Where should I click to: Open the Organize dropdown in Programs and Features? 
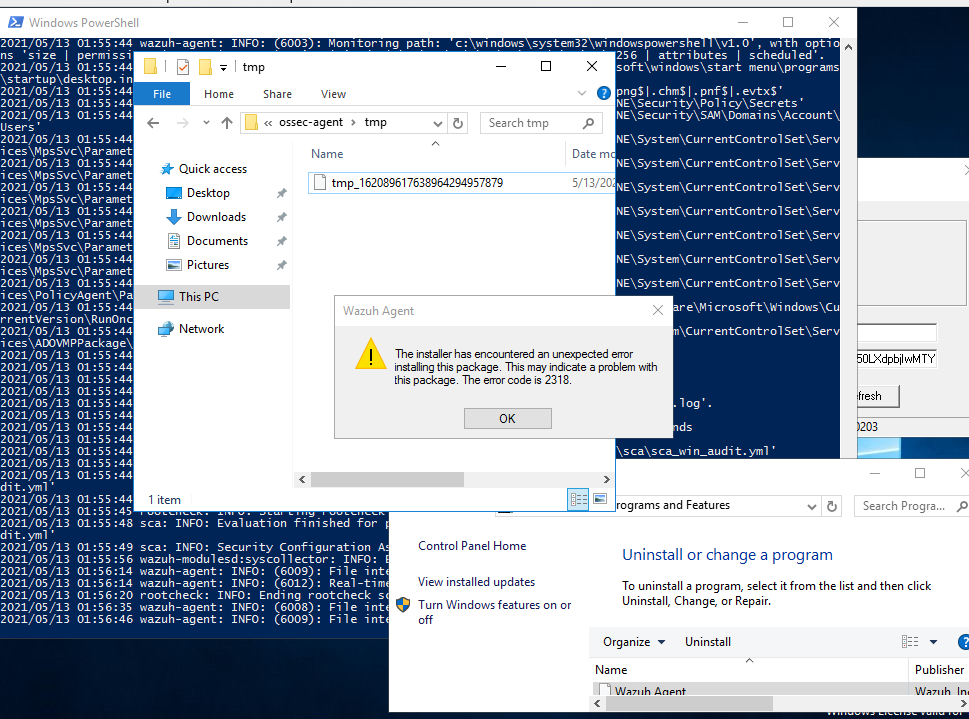tap(634, 642)
